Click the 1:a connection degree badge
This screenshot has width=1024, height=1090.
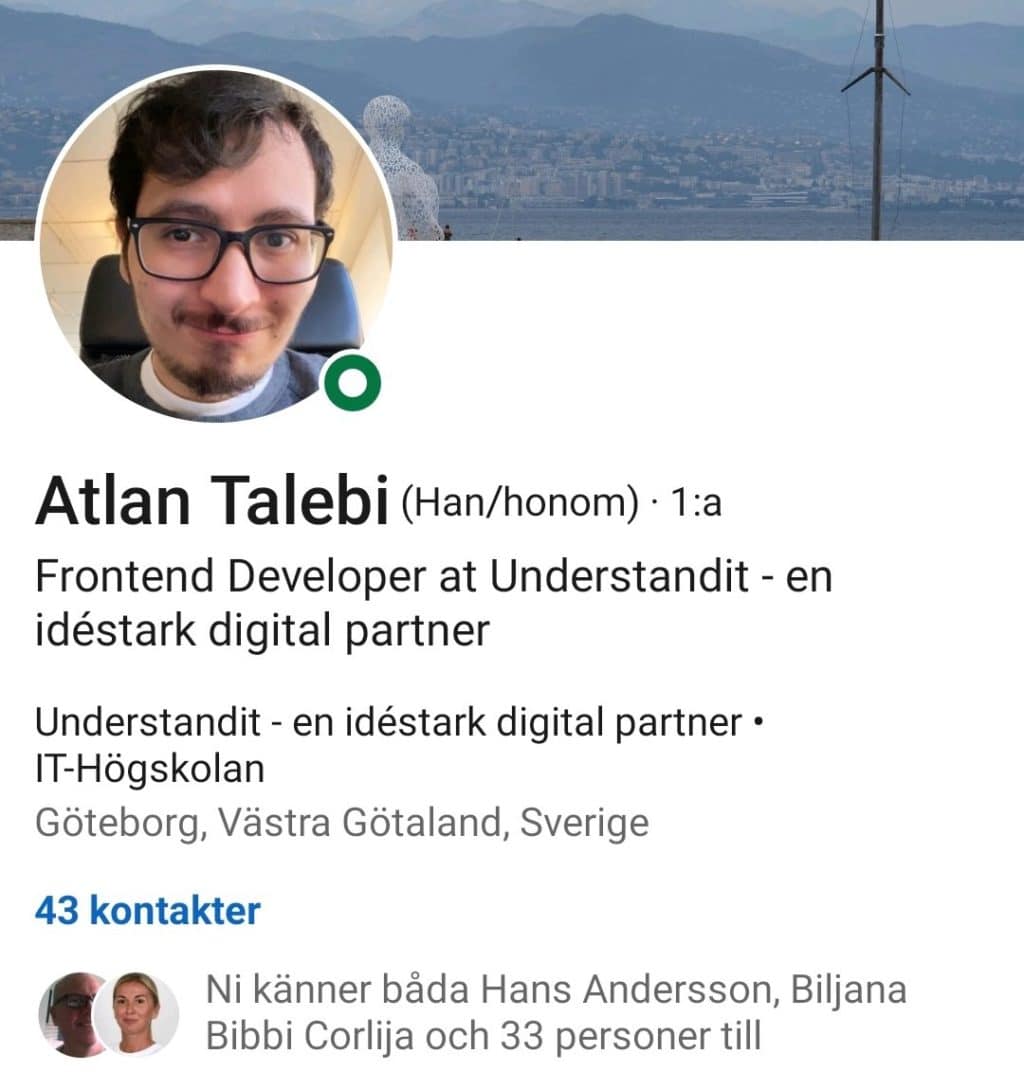pyautogui.click(x=695, y=503)
